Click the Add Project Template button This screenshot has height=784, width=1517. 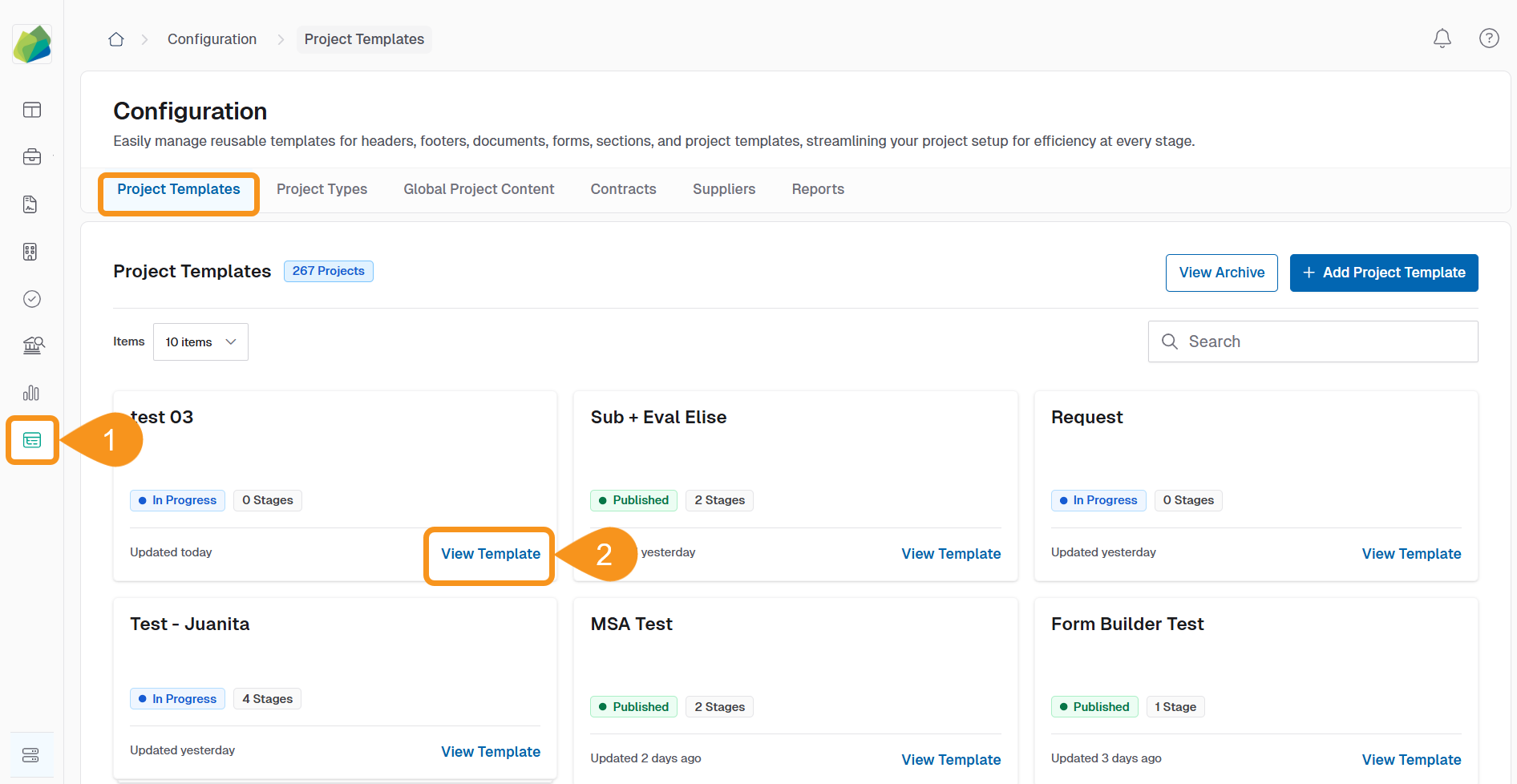tap(1384, 273)
